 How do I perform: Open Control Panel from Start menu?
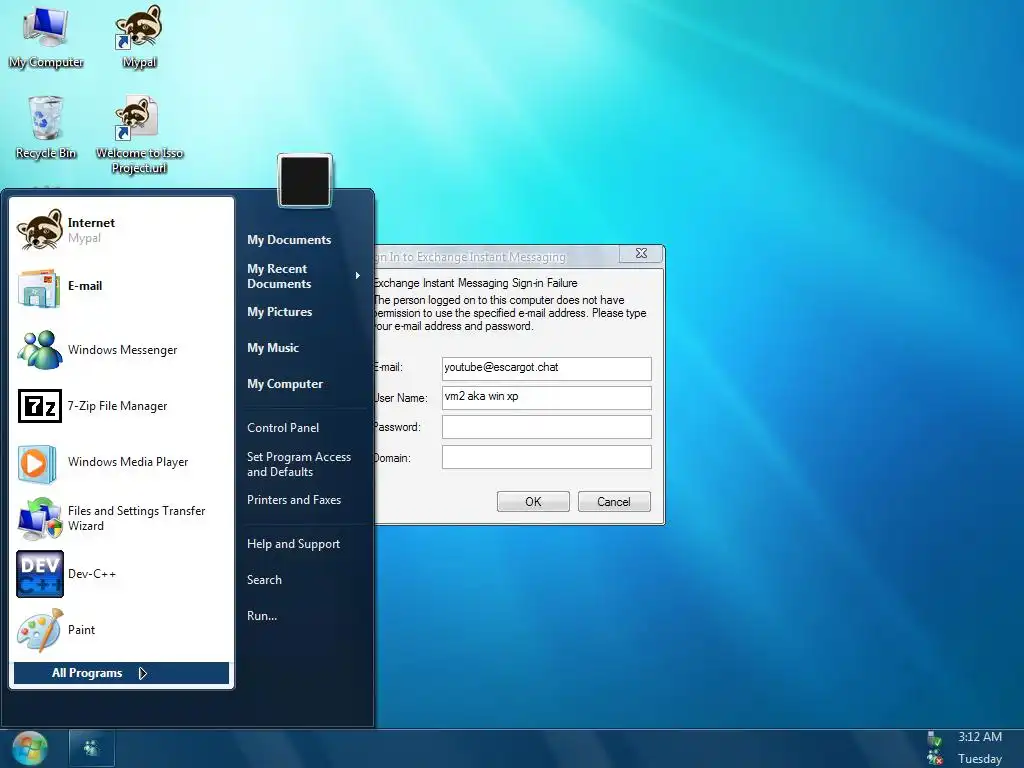[283, 428]
